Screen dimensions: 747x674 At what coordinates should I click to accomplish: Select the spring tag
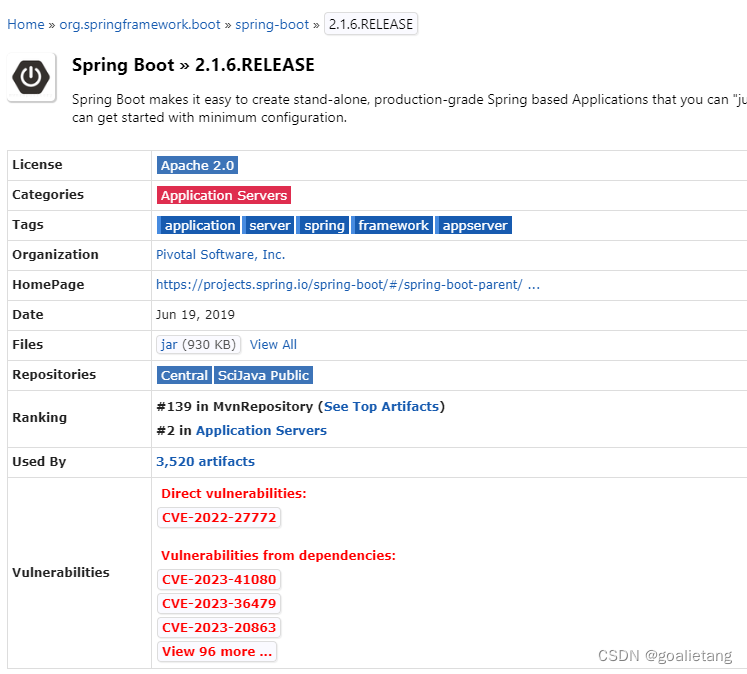click(x=323, y=225)
